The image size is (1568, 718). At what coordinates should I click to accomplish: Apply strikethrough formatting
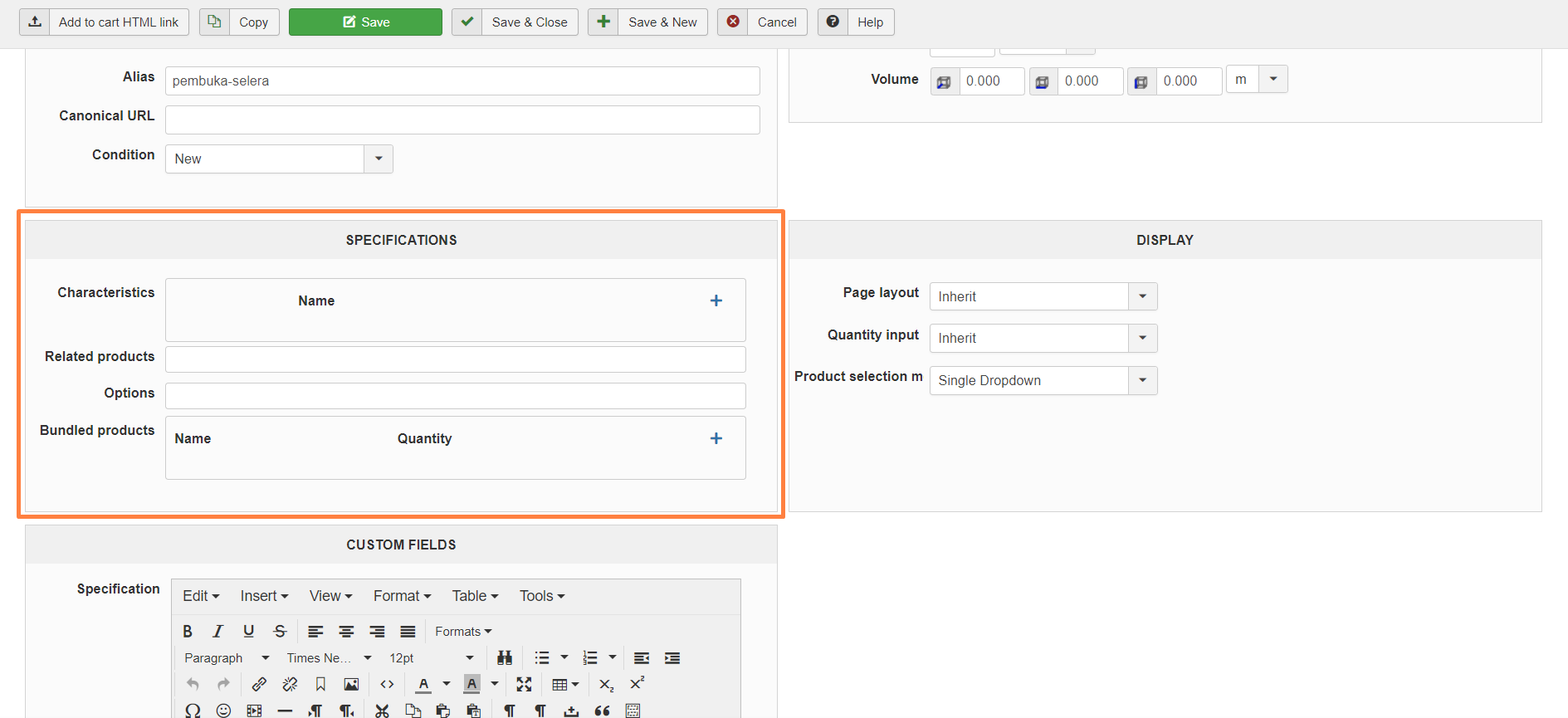tap(280, 632)
